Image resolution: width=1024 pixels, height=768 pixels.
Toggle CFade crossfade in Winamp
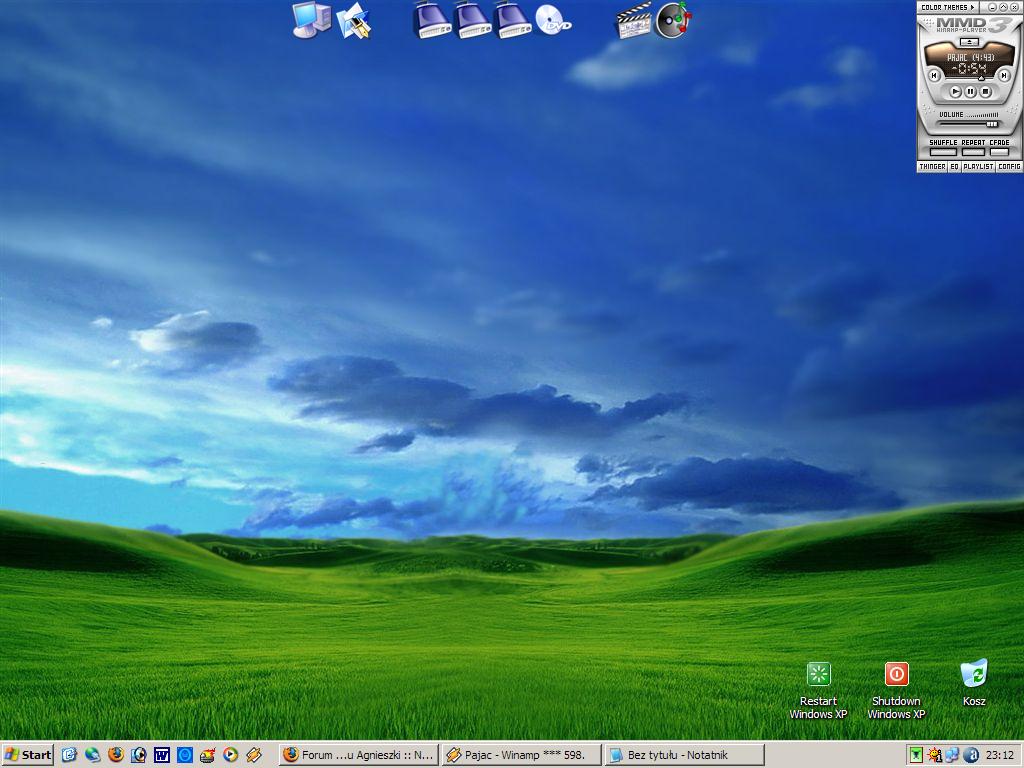pyautogui.click(x=999, y=152)
